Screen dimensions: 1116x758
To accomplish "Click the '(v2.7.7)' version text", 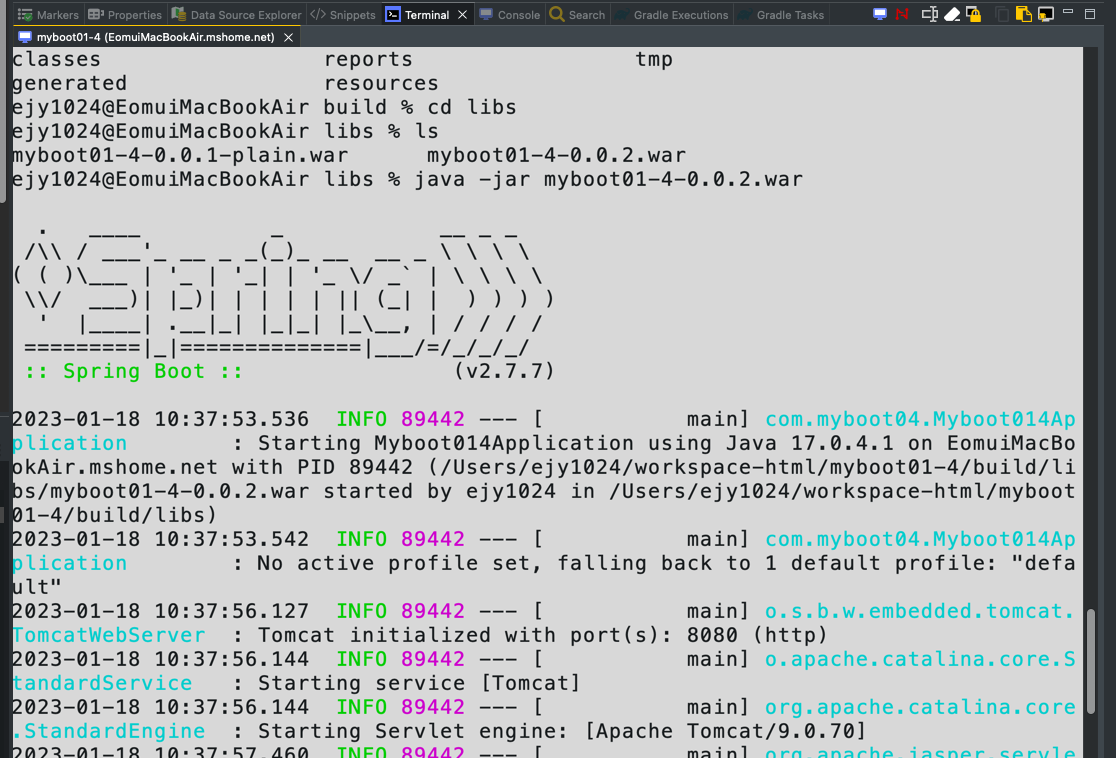I will (504, 372).
